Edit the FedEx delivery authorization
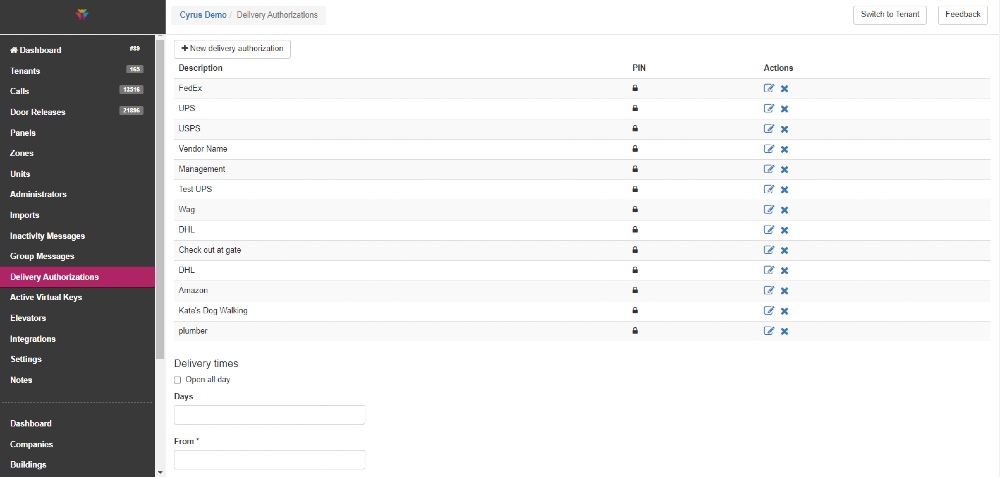 pyautogui.click(x=768, y=89)
